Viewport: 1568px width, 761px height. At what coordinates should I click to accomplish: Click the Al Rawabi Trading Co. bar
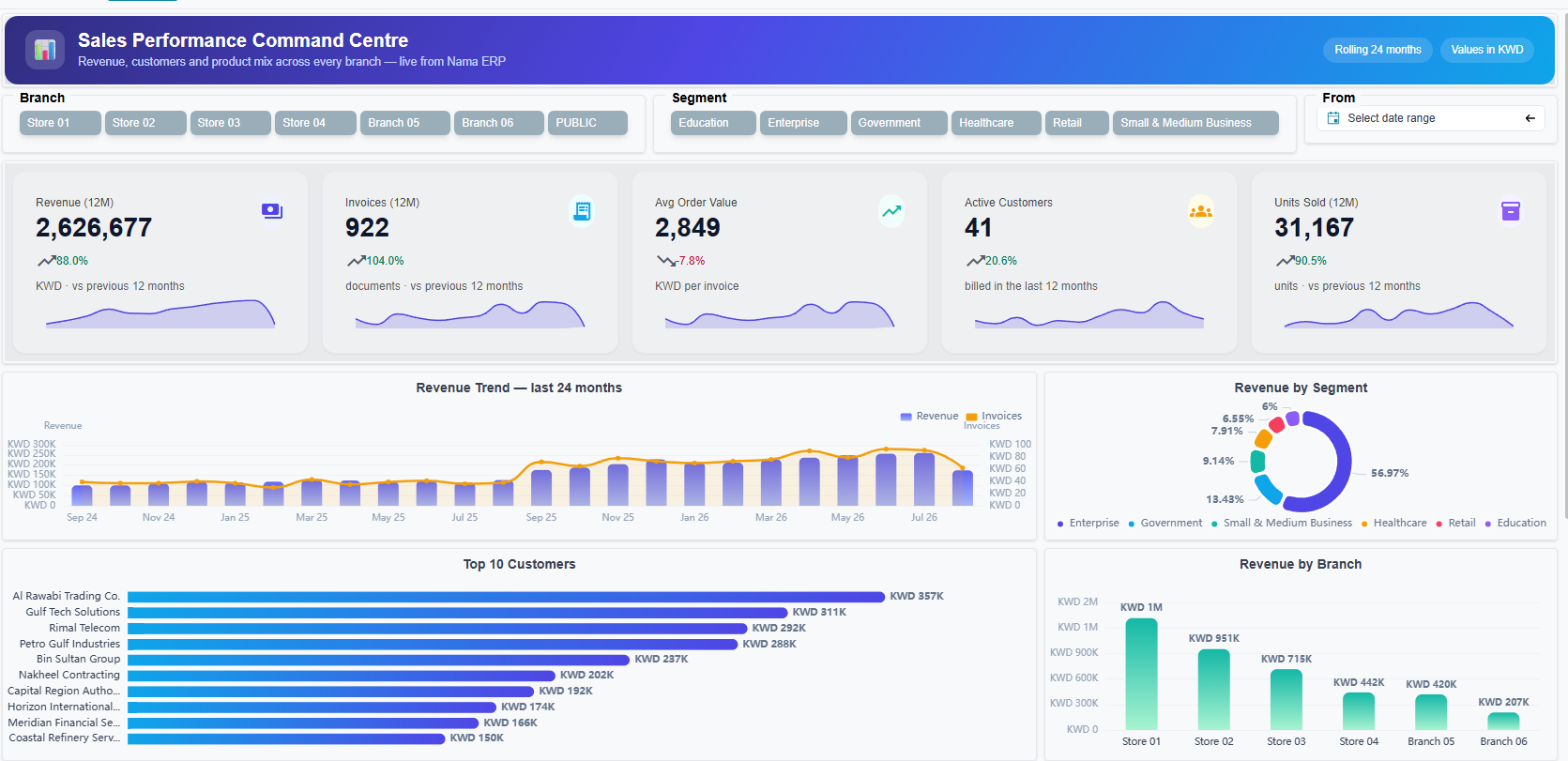pos(507,597)
